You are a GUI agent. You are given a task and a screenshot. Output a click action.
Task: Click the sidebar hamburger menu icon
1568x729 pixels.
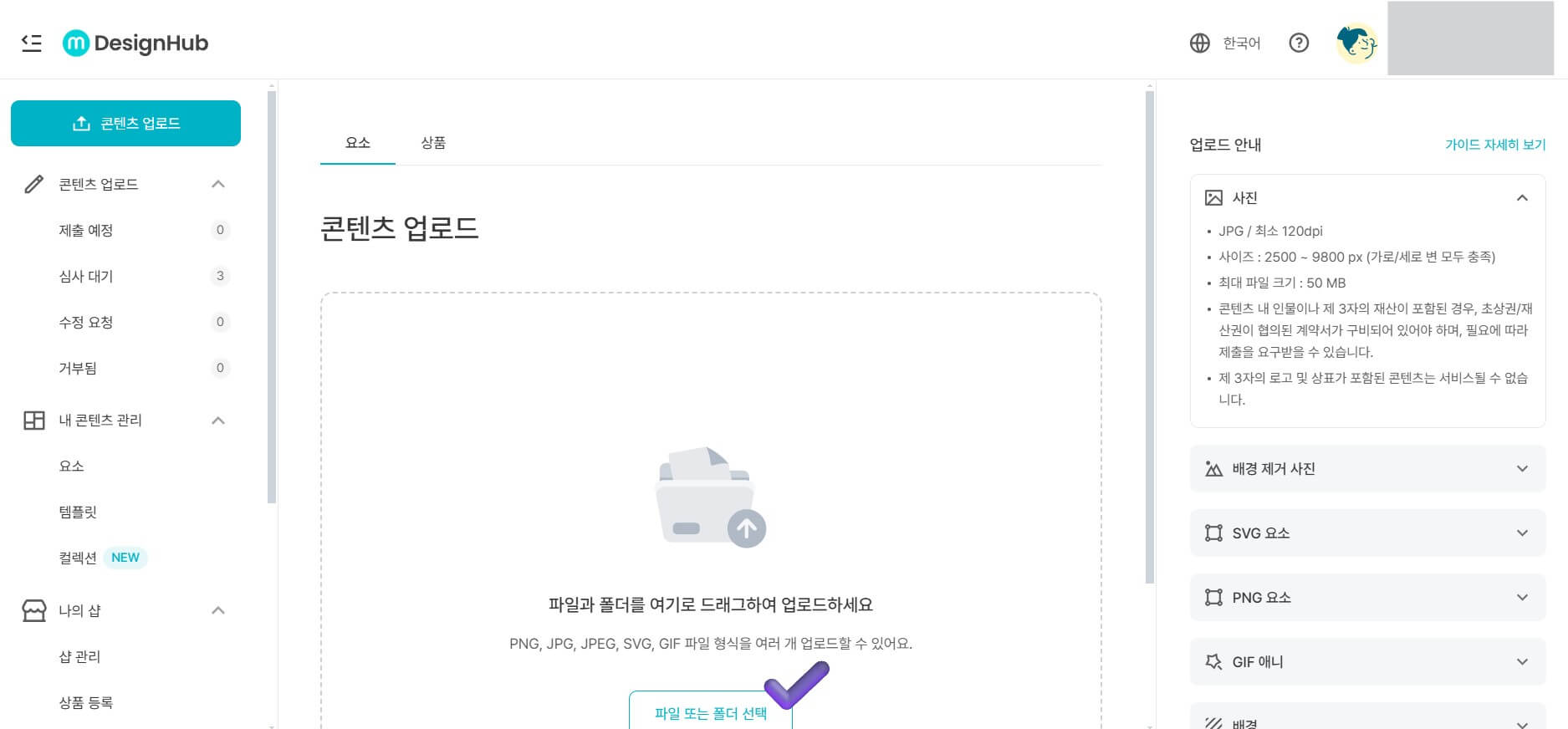coord(31,43)
